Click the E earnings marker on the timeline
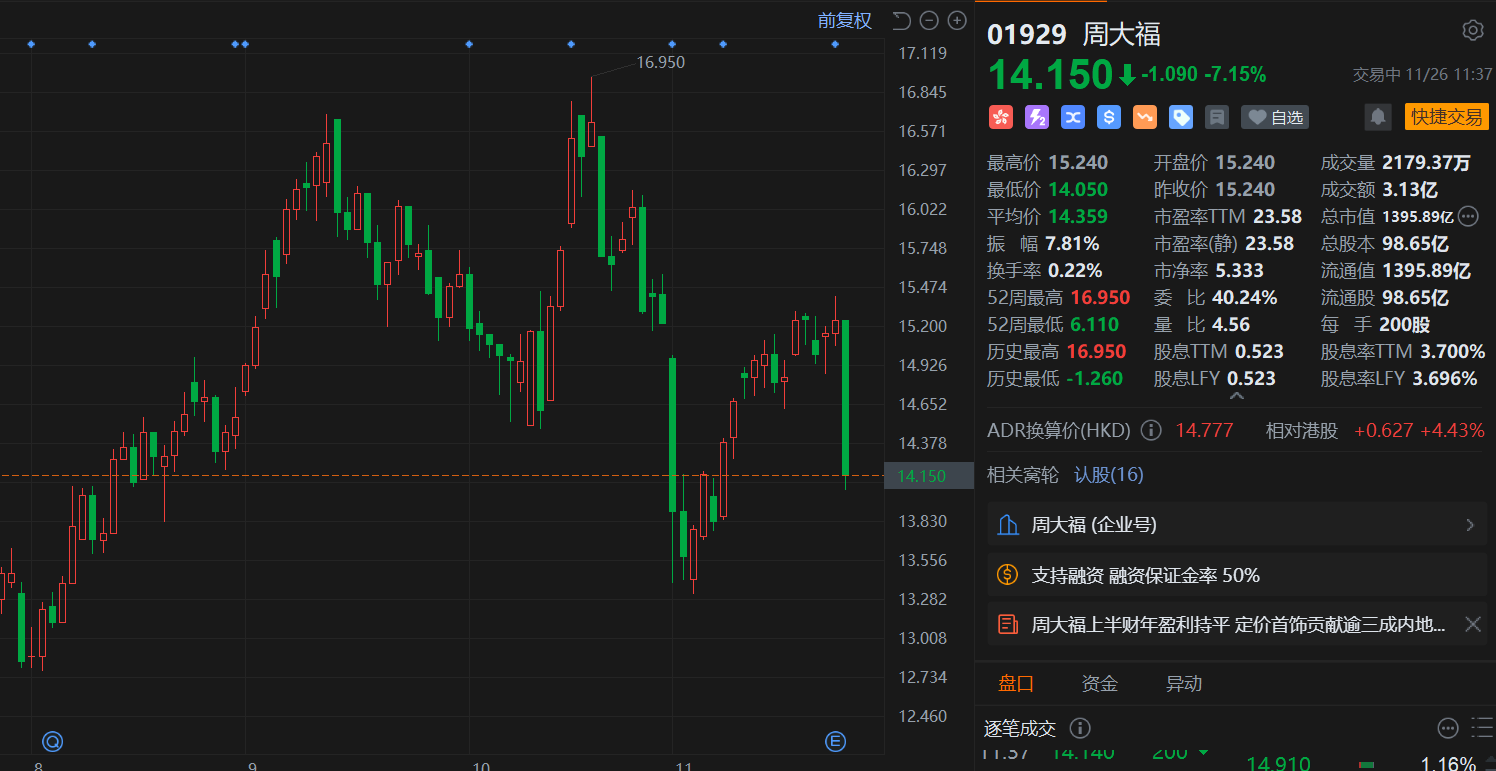Image resolution: width=1496 pixels, height=771 pixels. click(x=835, y=741)
